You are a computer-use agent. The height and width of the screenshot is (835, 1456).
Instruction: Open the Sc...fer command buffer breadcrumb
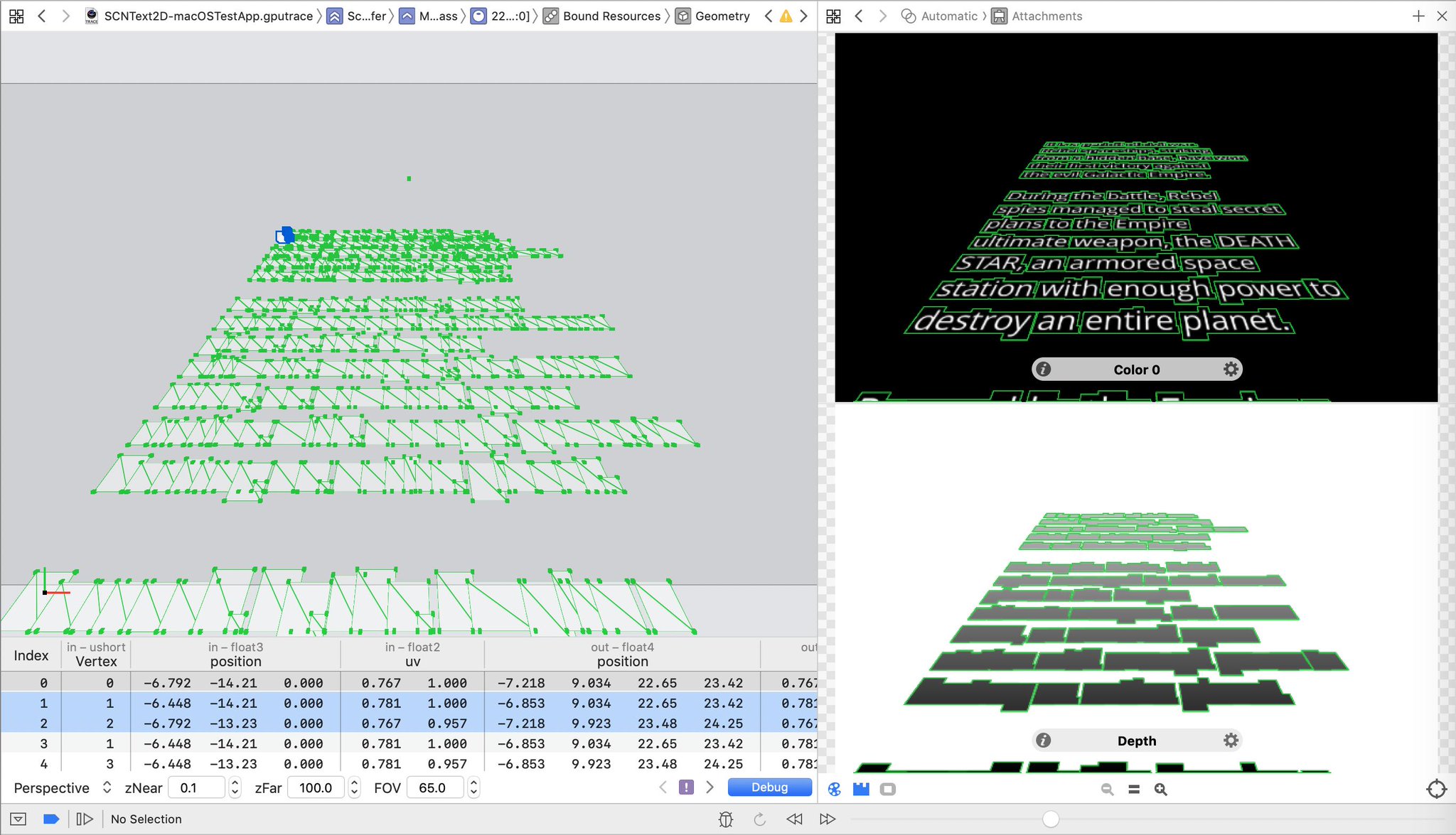(357, 16)
